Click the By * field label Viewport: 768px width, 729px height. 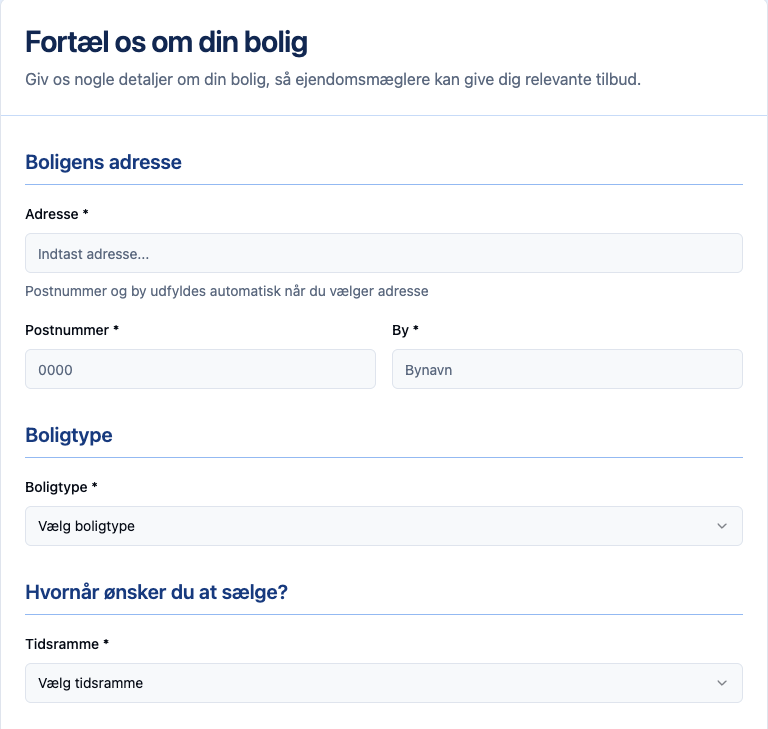coord(405,329)
